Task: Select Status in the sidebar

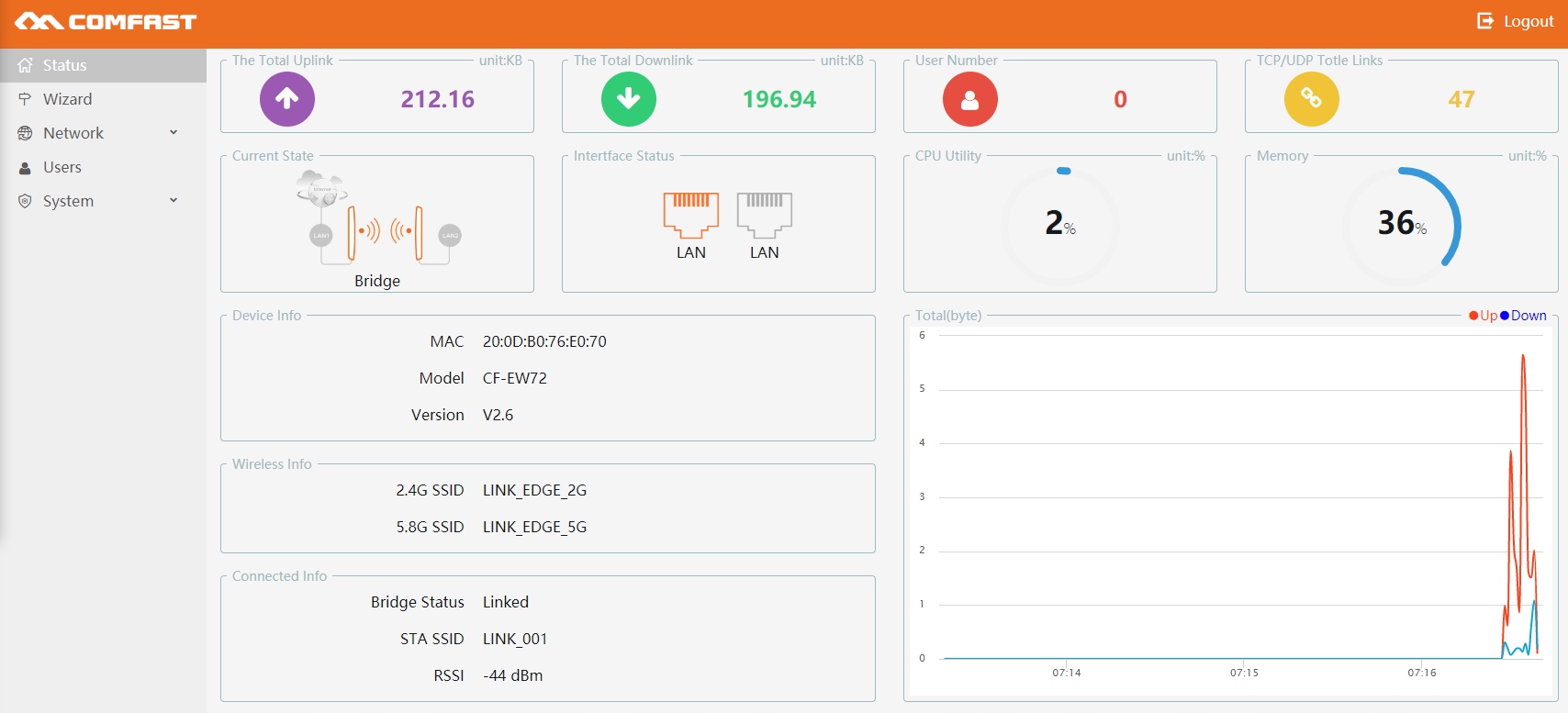Action: 64,65
